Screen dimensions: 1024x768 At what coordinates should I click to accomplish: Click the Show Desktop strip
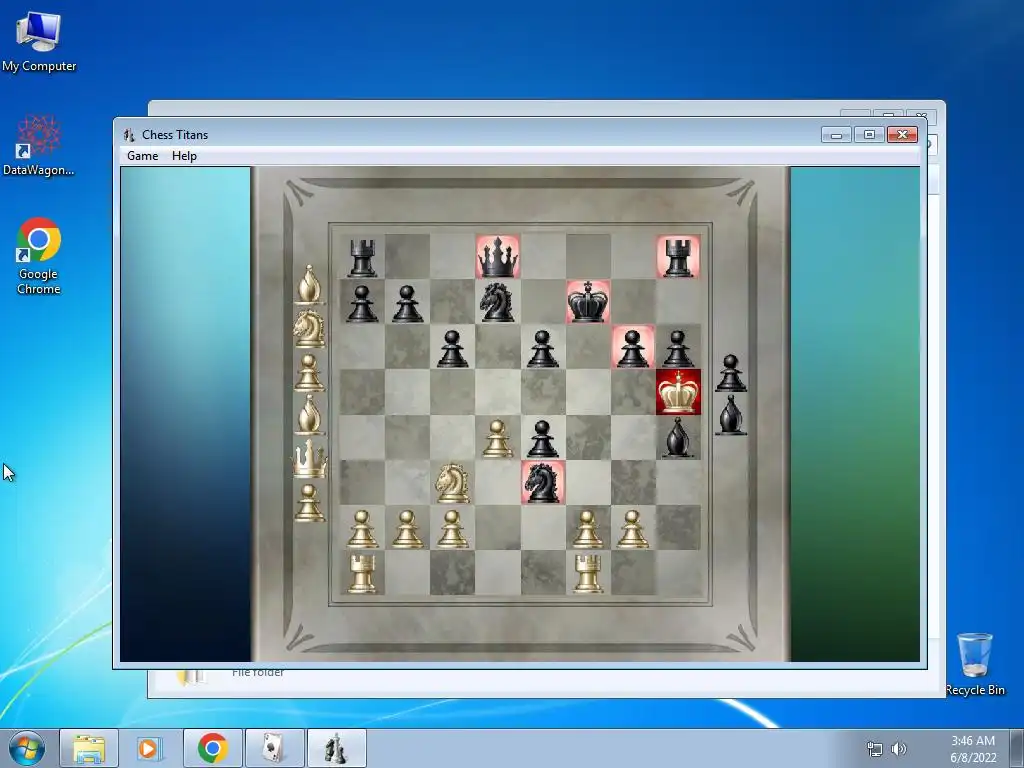[x=1017, y=748]
